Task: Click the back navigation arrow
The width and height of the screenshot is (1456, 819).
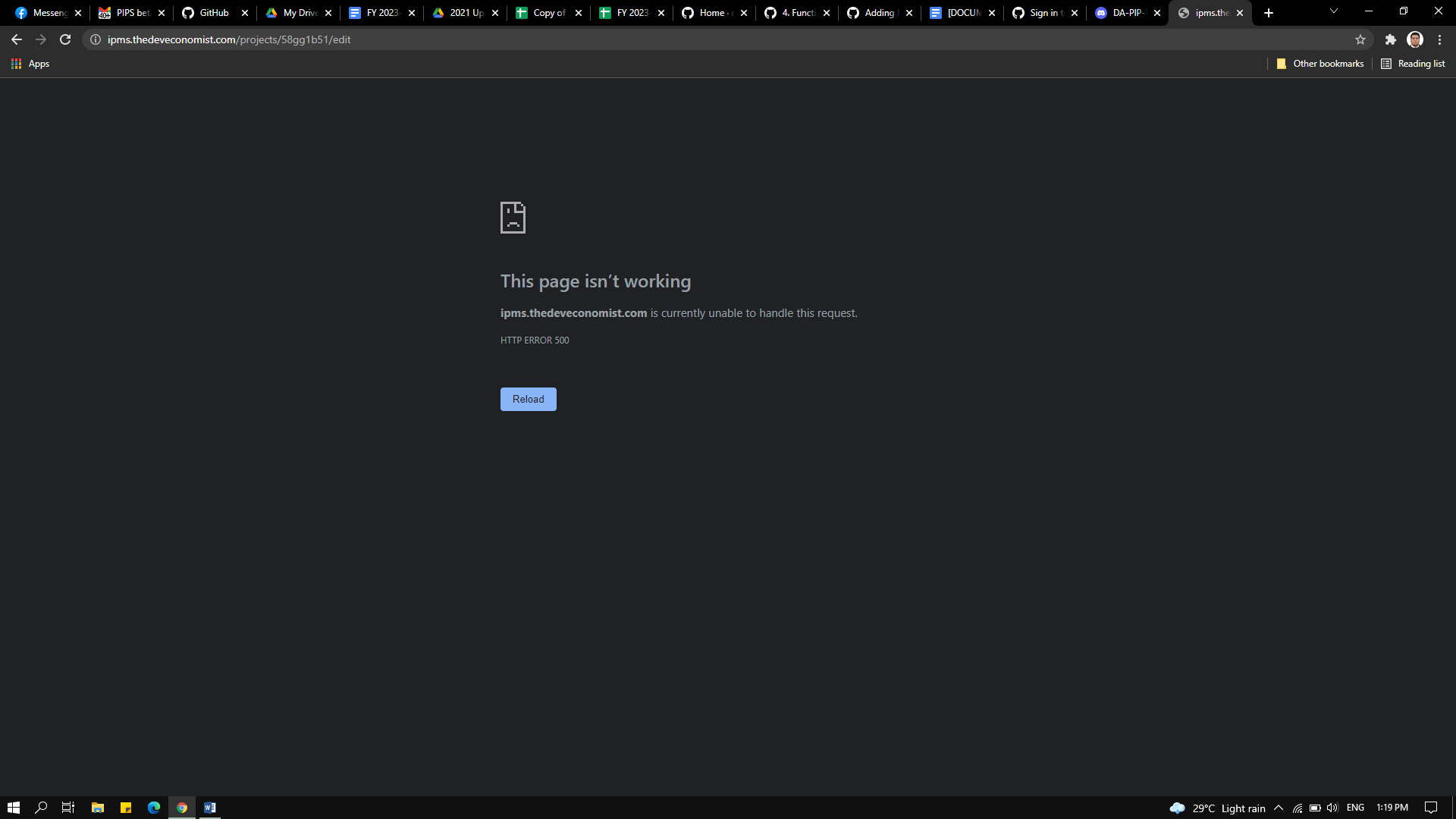Action: 16,39
